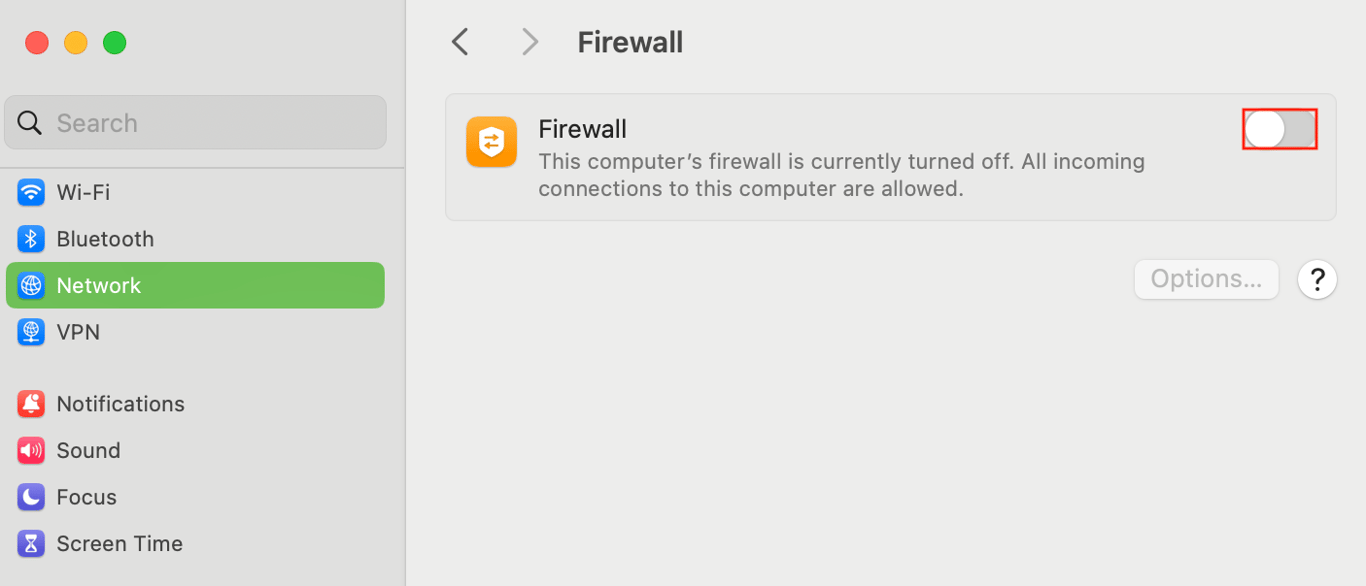Click the Firewall page title
The image size is (1366, 586).
click(630, 41)
